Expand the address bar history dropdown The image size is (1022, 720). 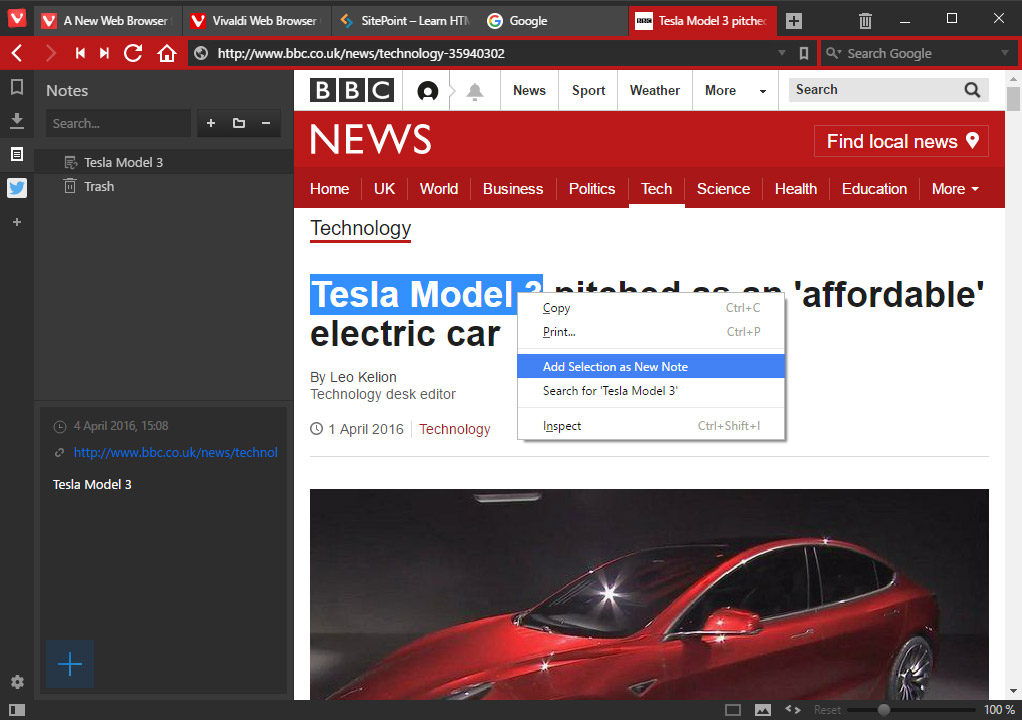782,53
